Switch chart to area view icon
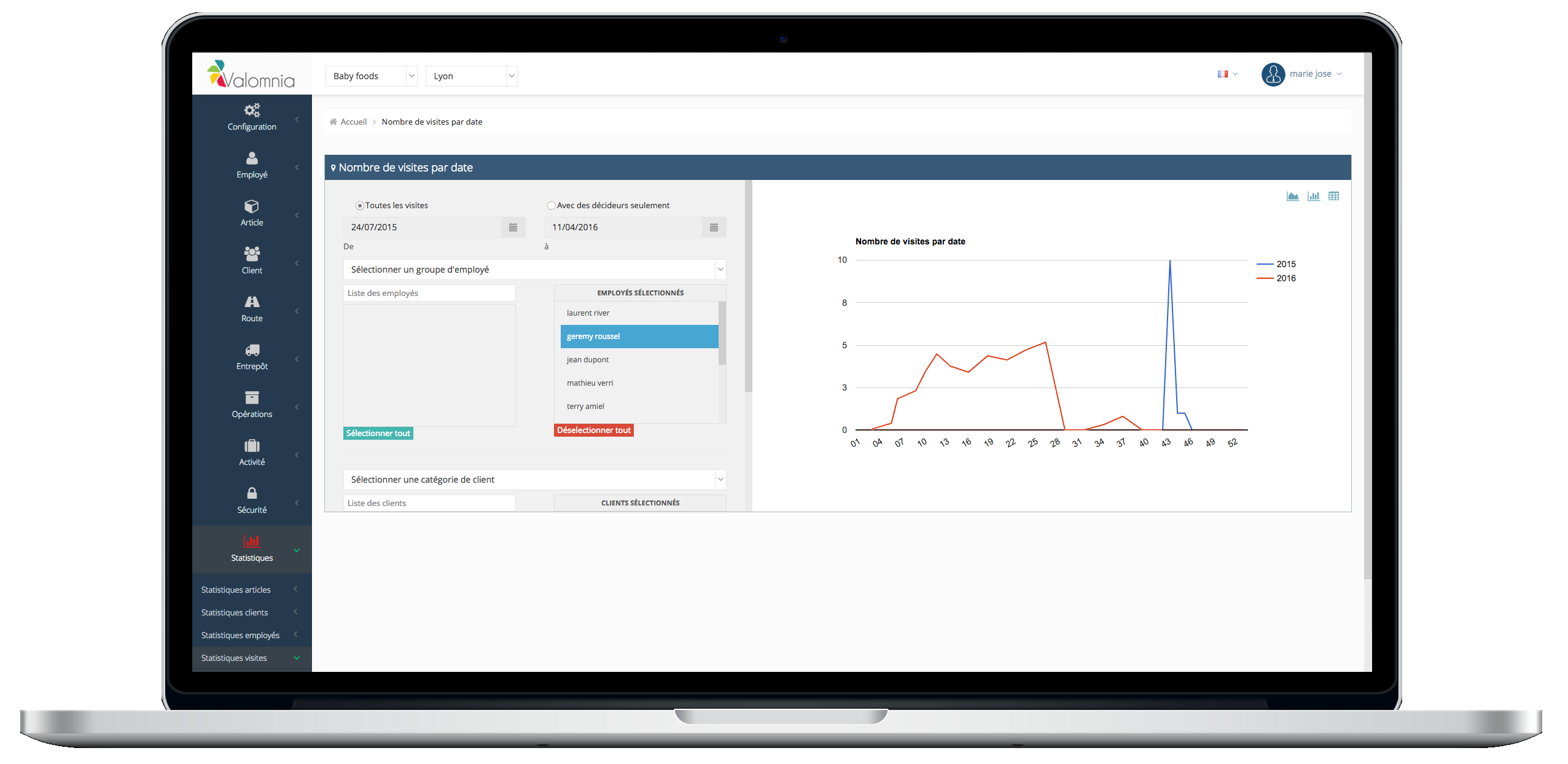 1292,197
